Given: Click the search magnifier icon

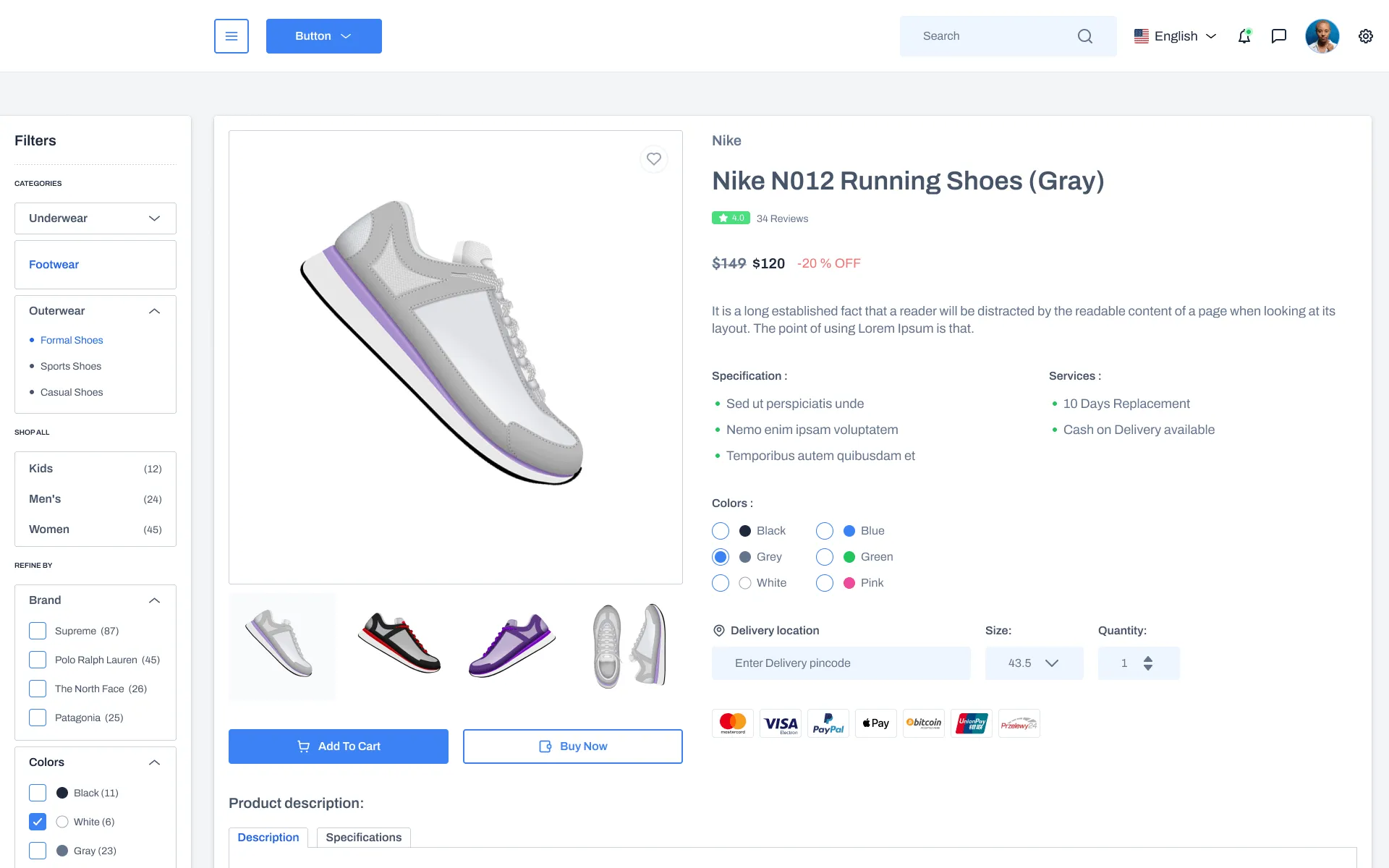Looking at the screenshot, I should 1085,36.
